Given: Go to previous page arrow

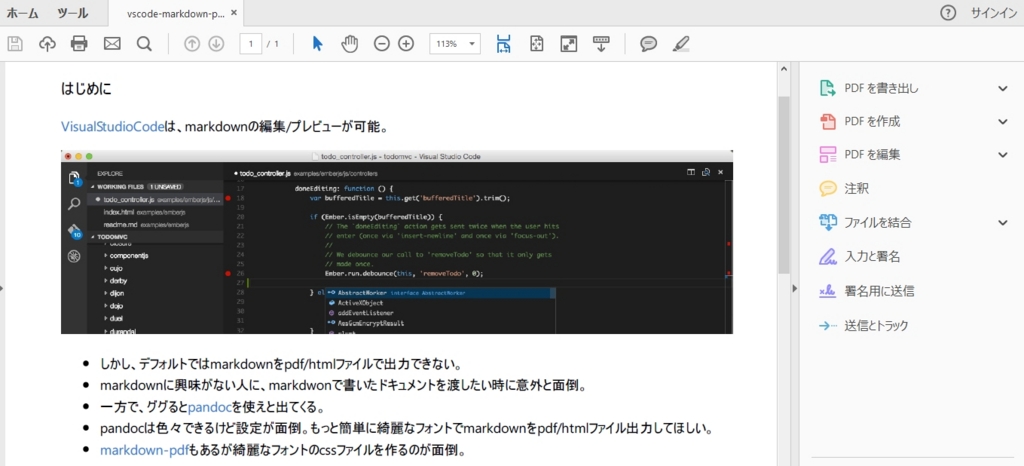Looking at the screenshot, I should pos(191,44).
